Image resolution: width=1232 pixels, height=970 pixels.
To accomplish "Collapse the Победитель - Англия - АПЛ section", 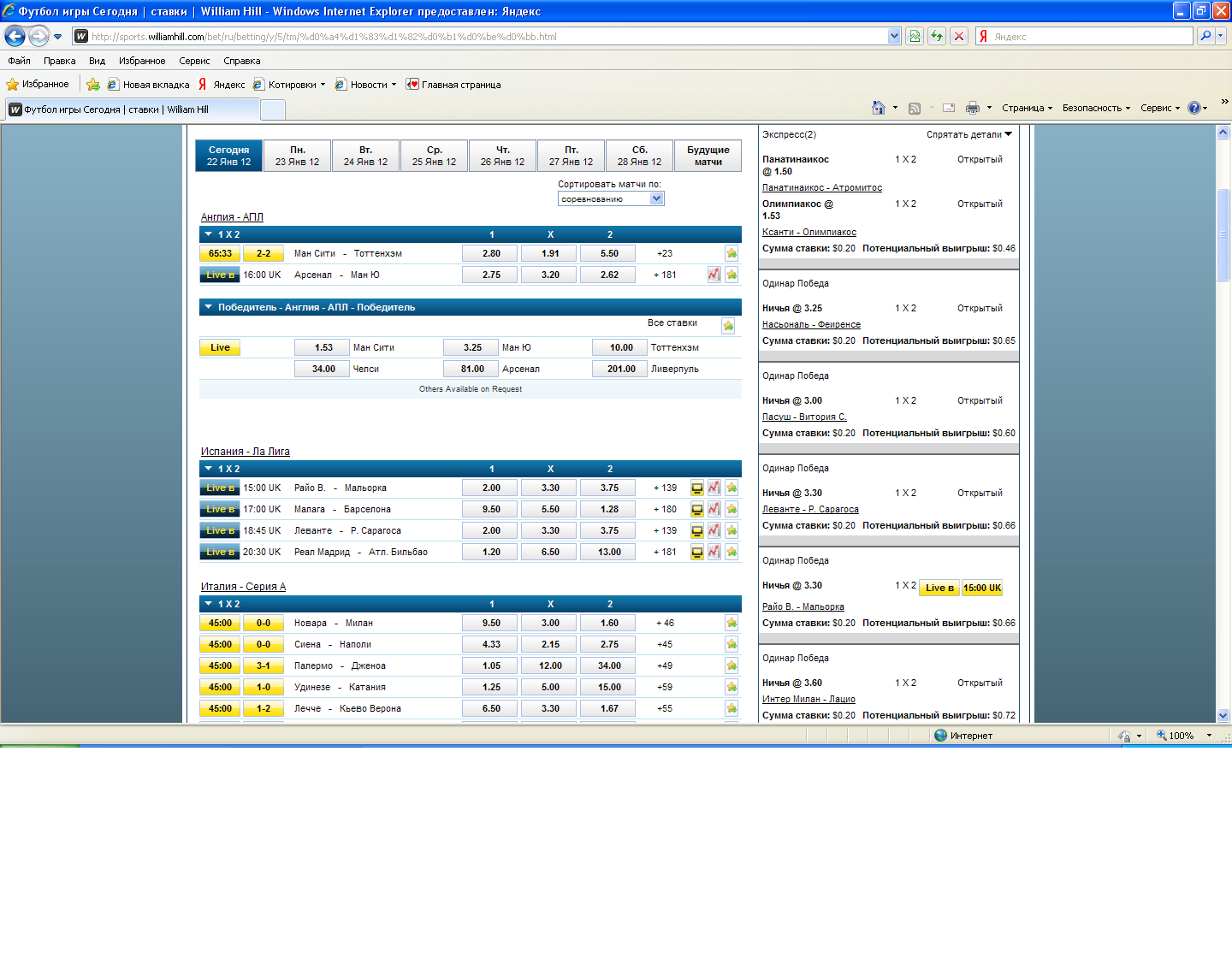I will pos(208,307).
